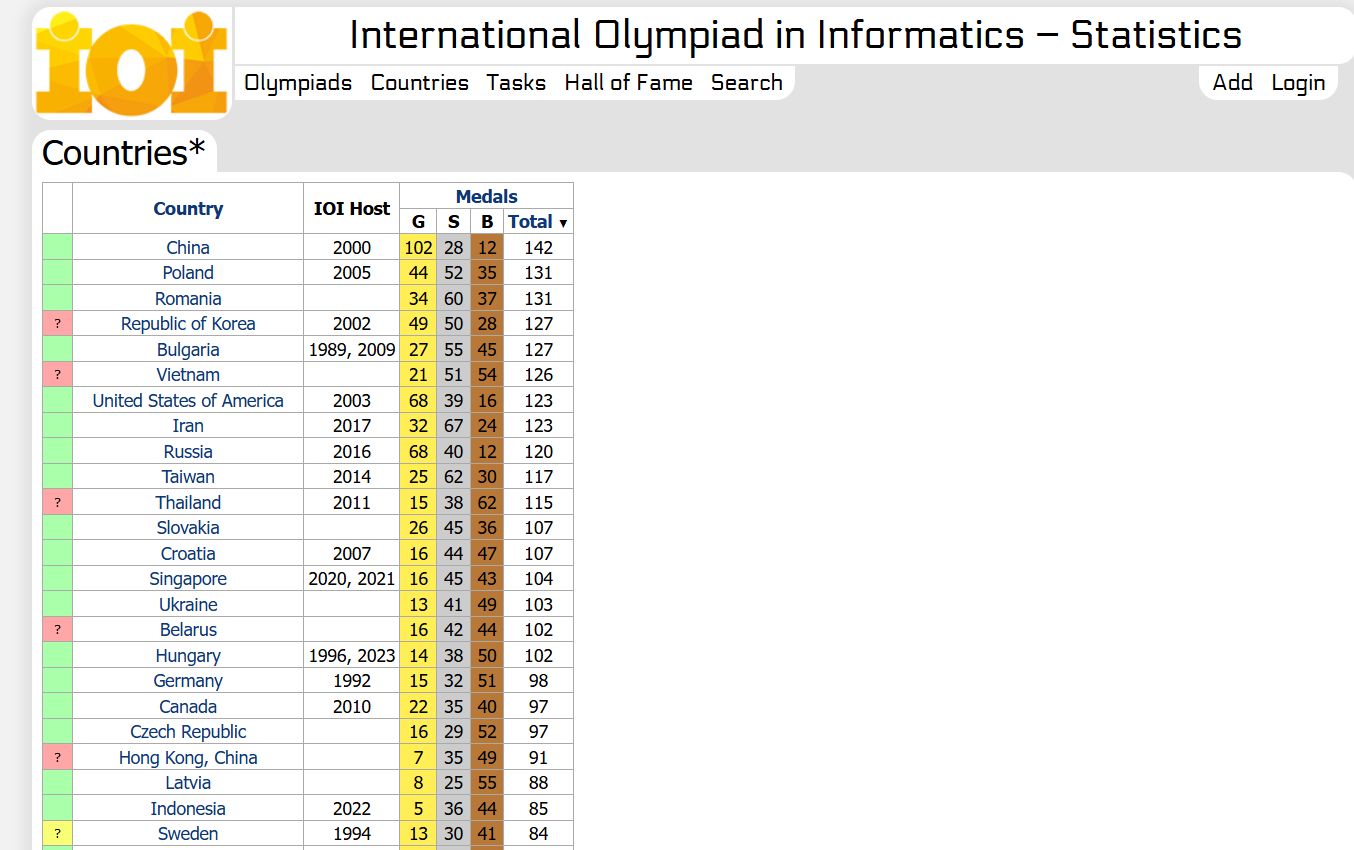Open the Sweden country link
Viewport: 1354px width, 850px height.
(x=188, y=834)
